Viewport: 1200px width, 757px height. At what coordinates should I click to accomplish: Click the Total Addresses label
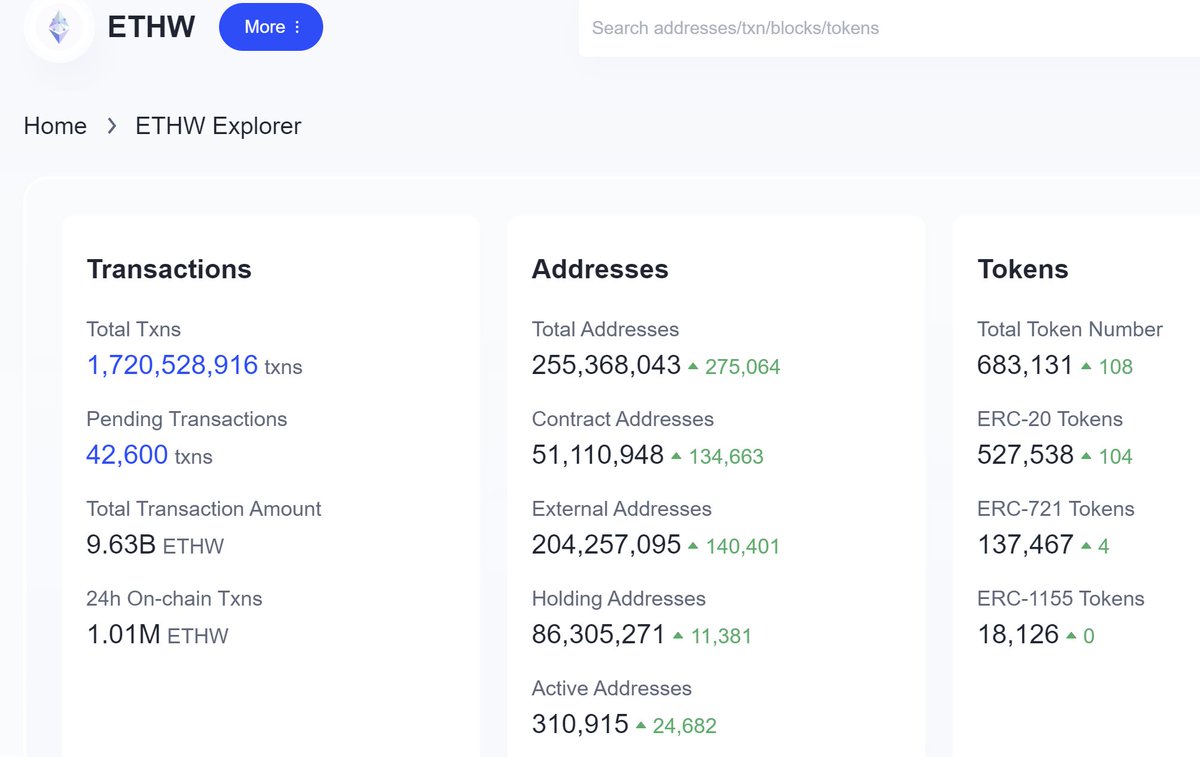coord(605,329)
